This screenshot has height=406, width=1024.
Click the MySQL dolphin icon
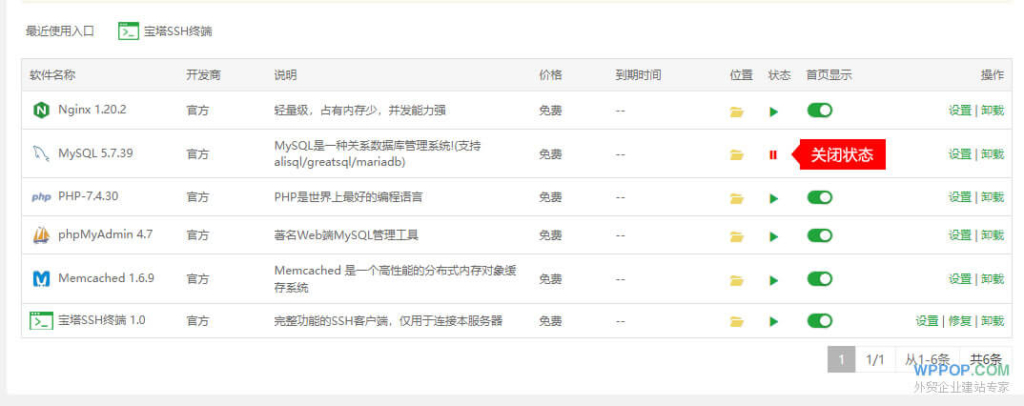point(41,154)
